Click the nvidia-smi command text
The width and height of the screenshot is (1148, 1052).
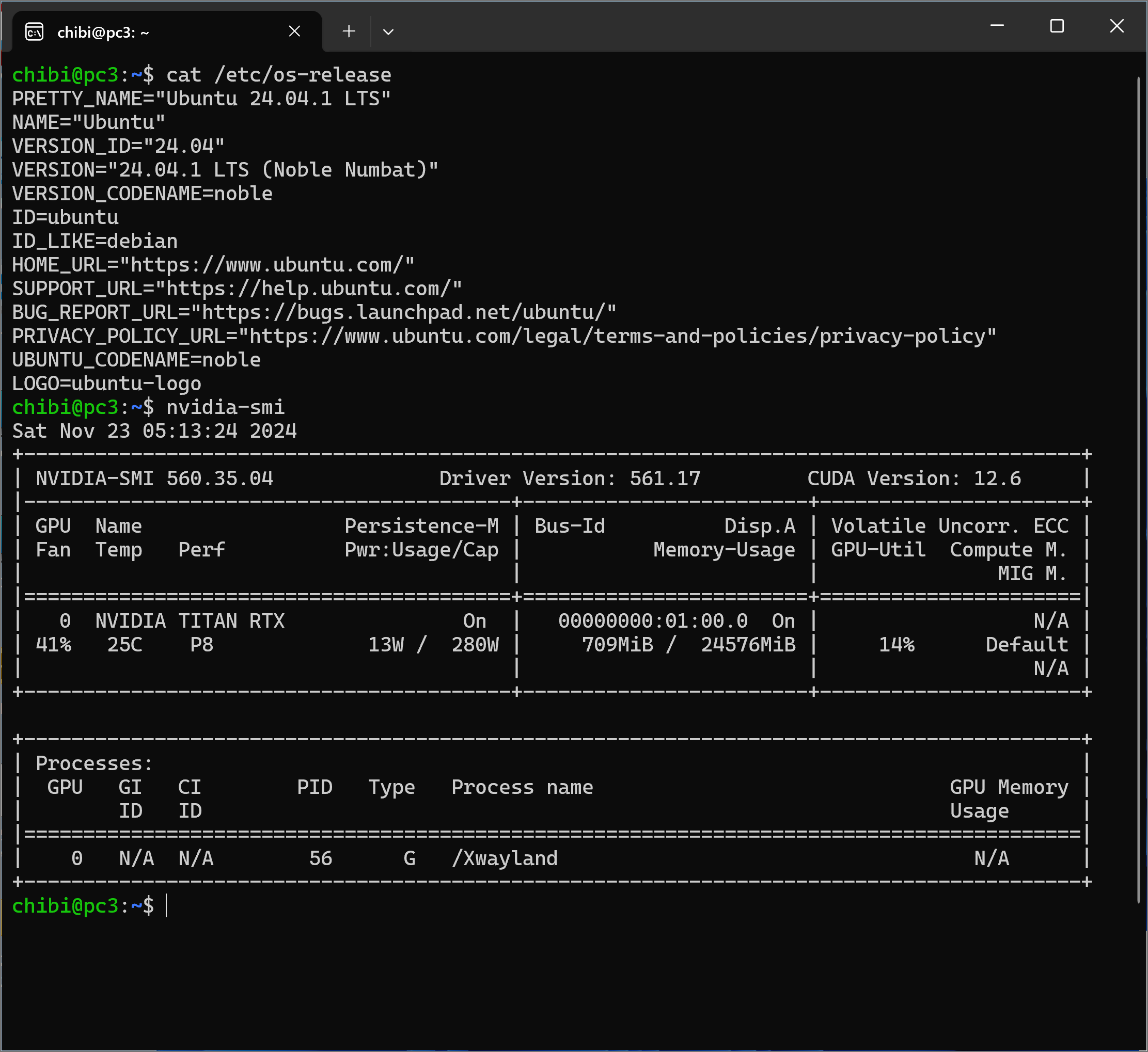[225, 408]
